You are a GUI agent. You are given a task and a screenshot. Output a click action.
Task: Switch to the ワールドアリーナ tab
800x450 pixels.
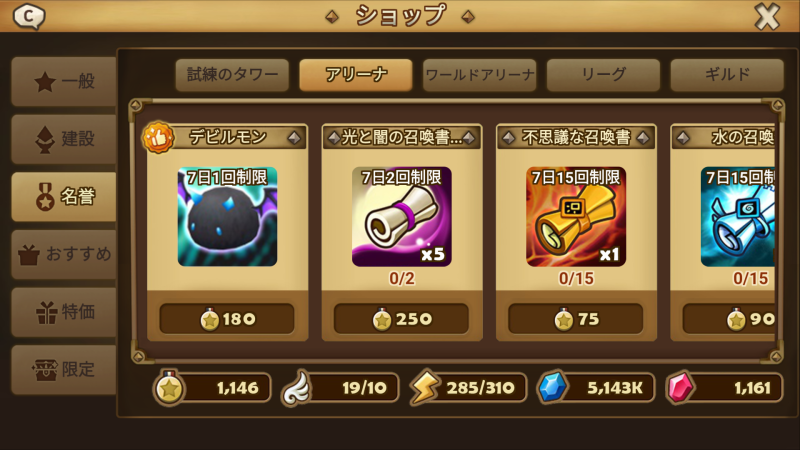[480, 75]
